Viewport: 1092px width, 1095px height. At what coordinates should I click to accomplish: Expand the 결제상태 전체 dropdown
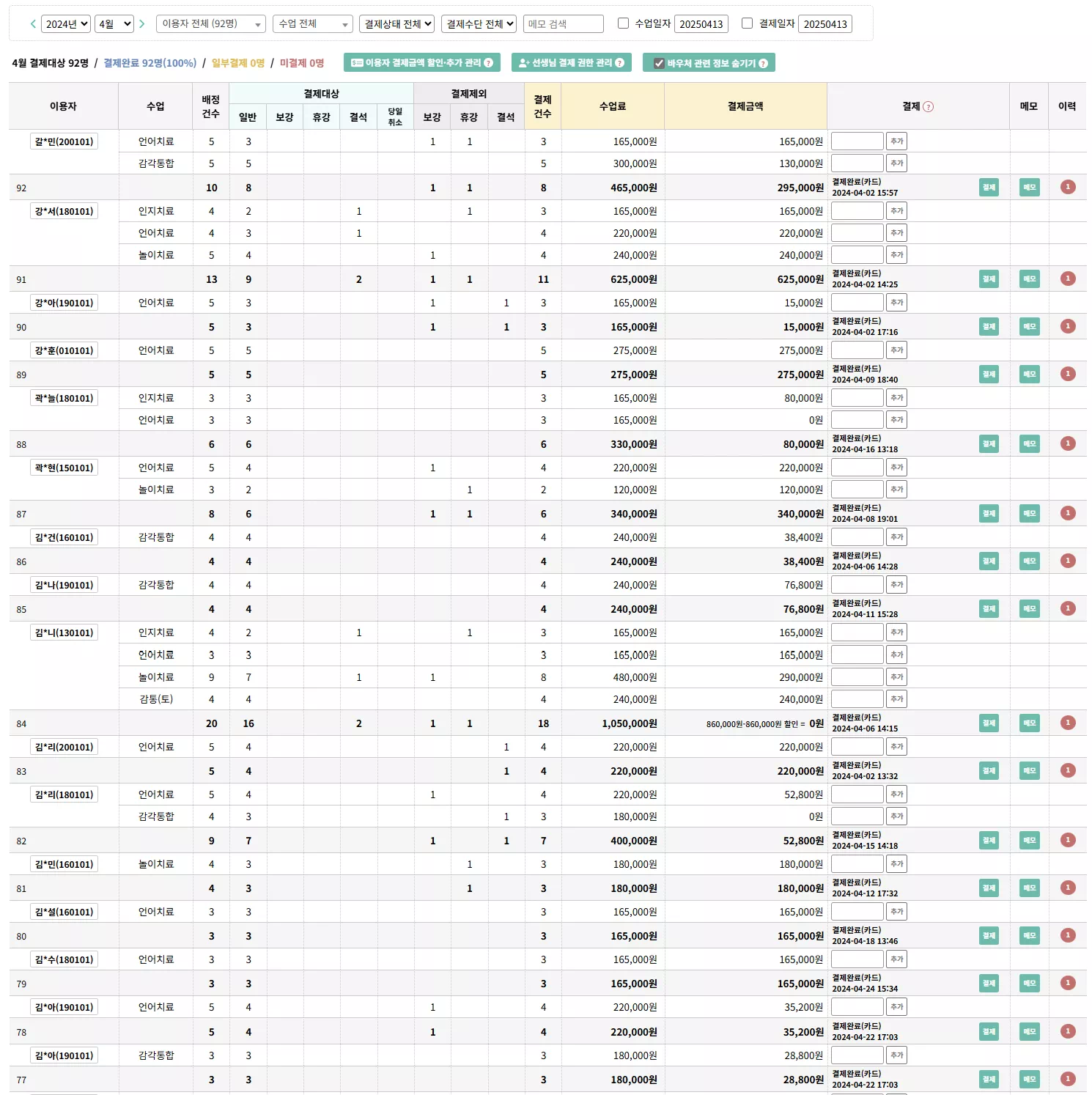(x=396, y=24)
